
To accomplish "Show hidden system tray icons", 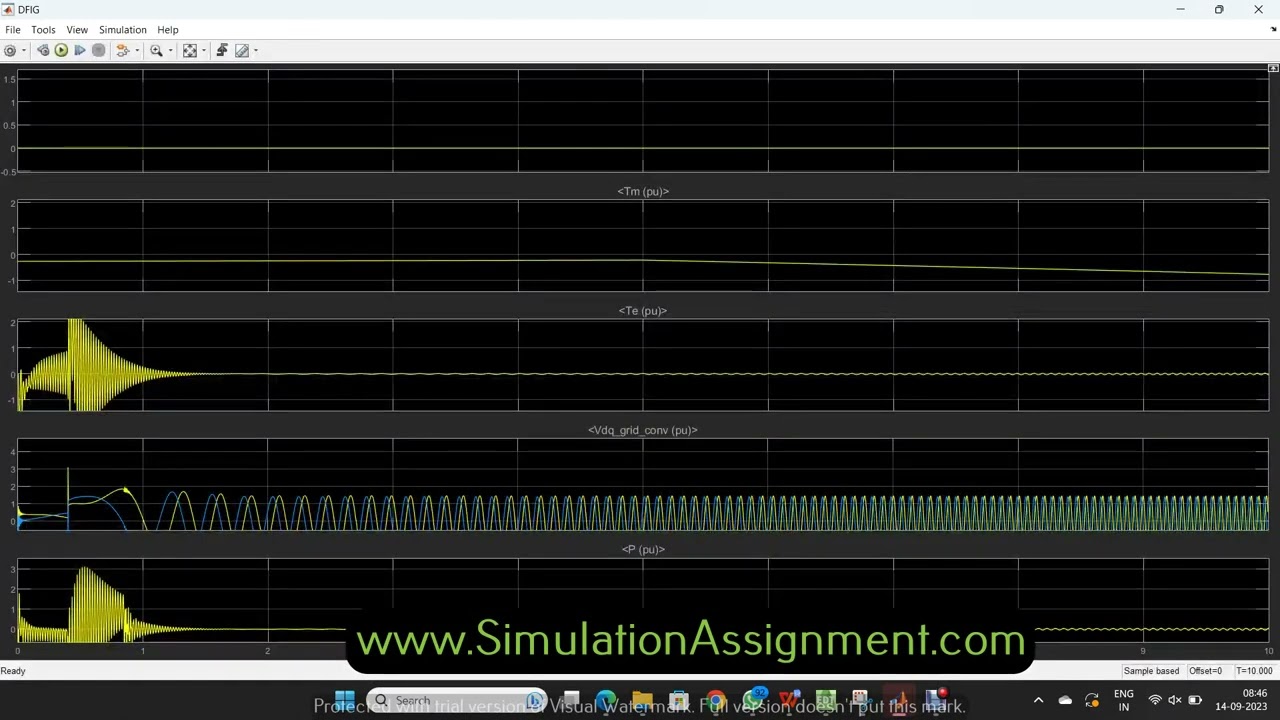I will coord(1038,700).
